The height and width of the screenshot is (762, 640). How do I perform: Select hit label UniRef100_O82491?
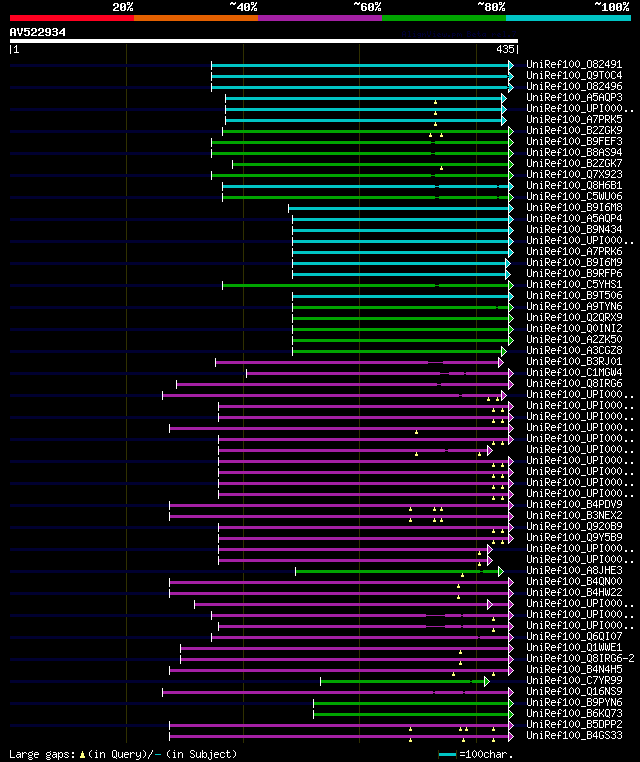tap(574, 64)
